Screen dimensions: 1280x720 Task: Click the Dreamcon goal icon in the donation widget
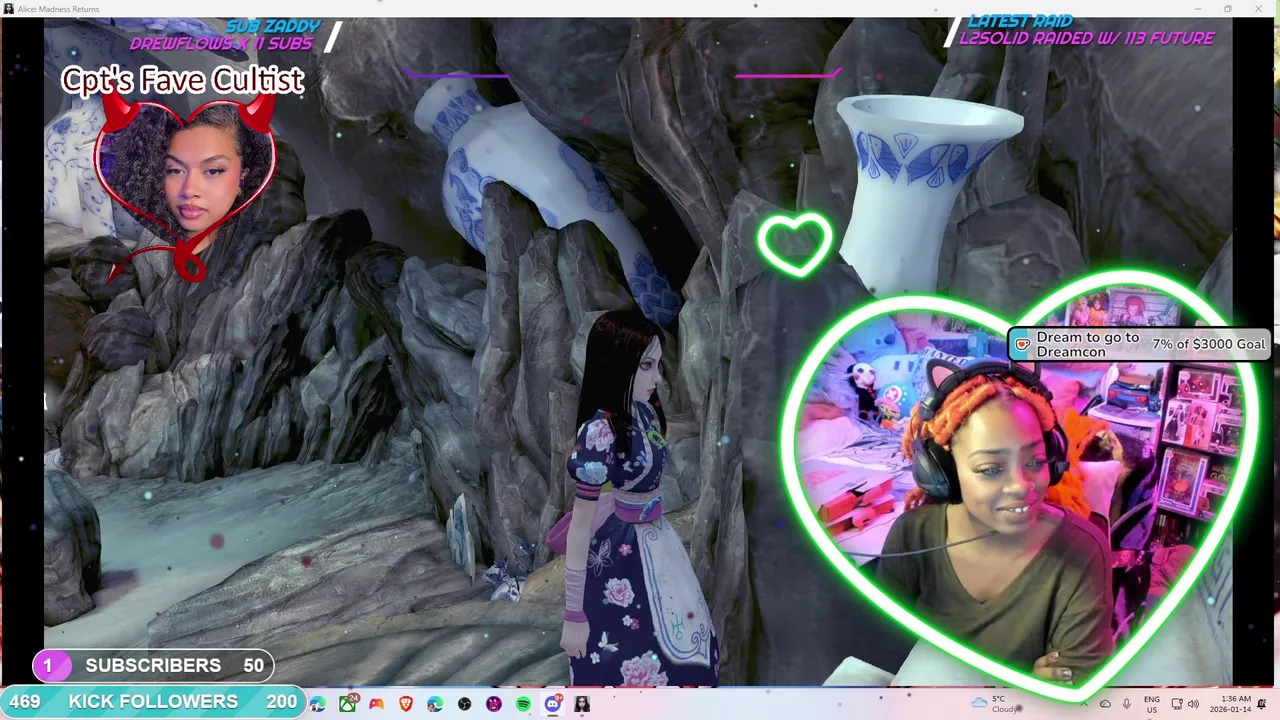pyautogui.click(x=1022, y=344)
